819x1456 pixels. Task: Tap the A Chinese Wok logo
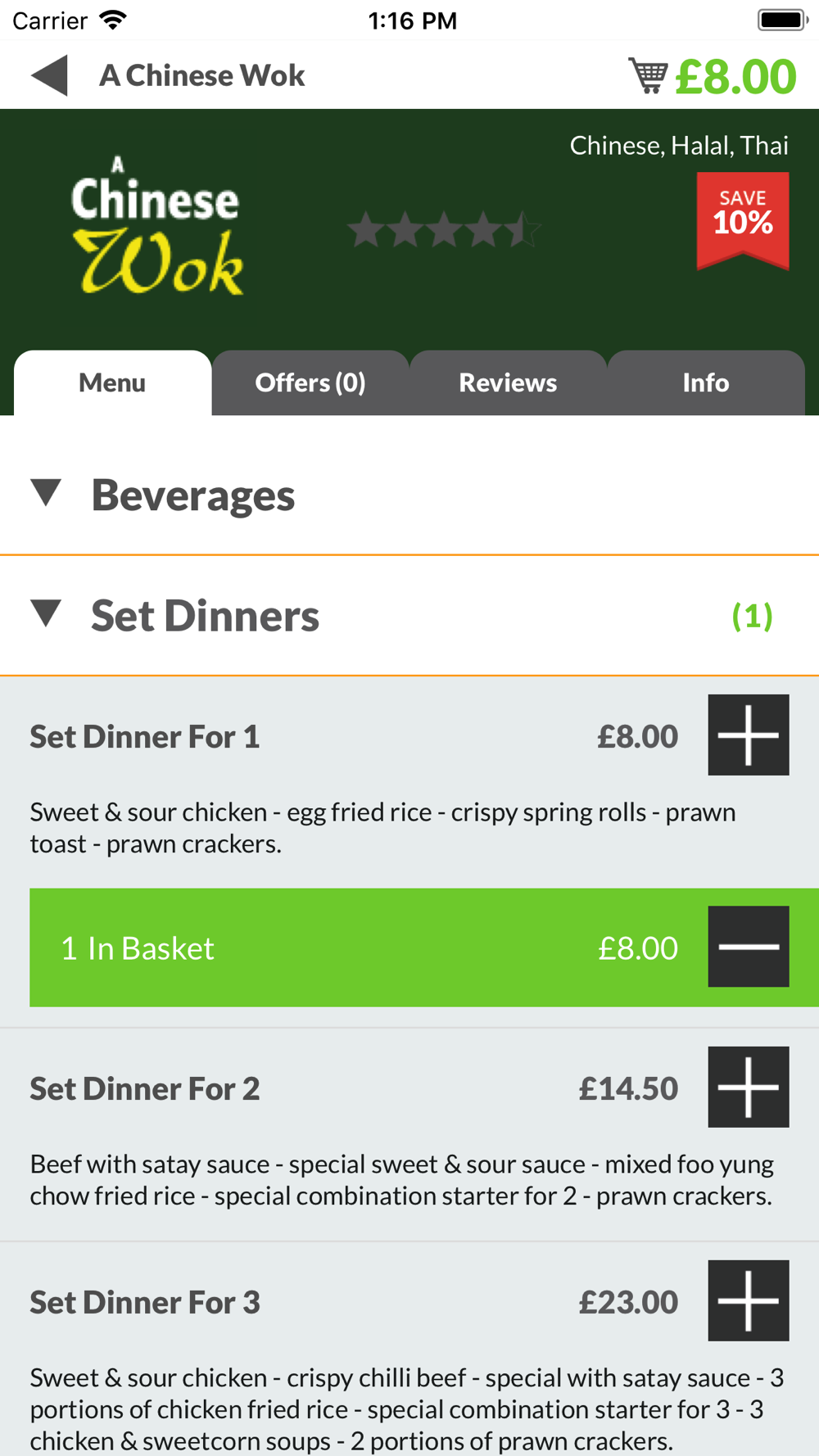tap(156, 226)
